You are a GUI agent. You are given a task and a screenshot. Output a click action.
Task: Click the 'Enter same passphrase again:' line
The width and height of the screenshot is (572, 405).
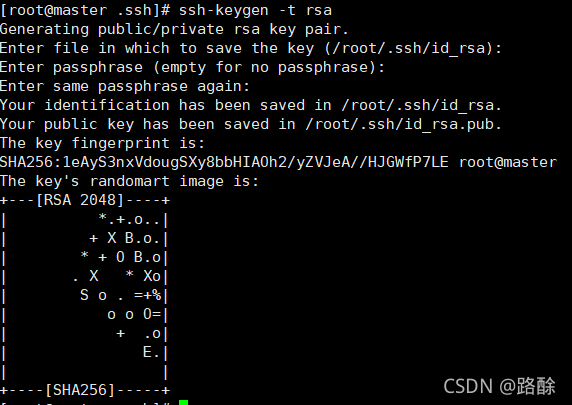125,86
